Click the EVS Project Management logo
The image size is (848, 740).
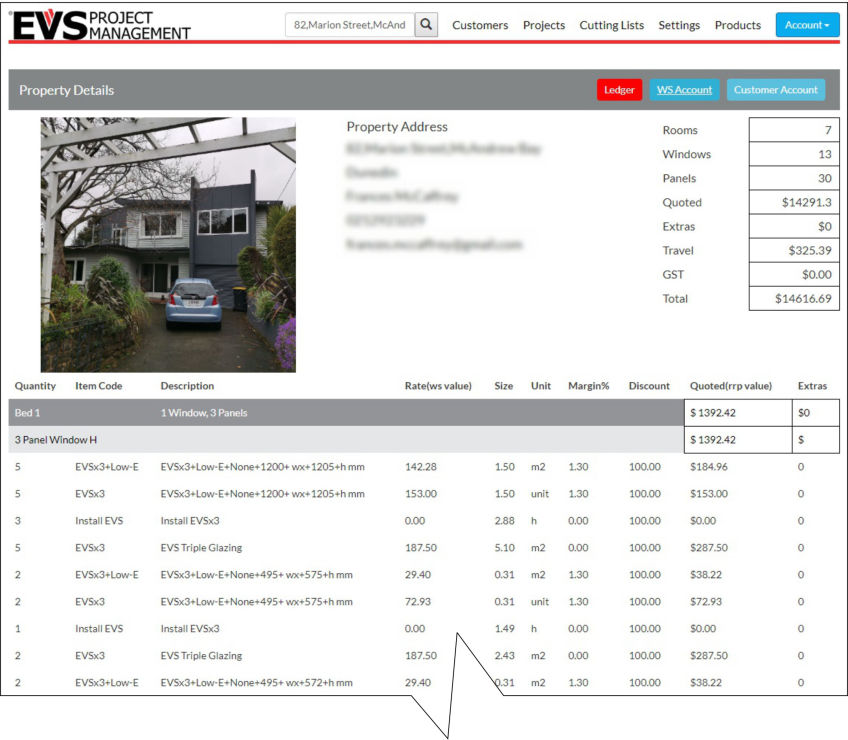point(100,25)
